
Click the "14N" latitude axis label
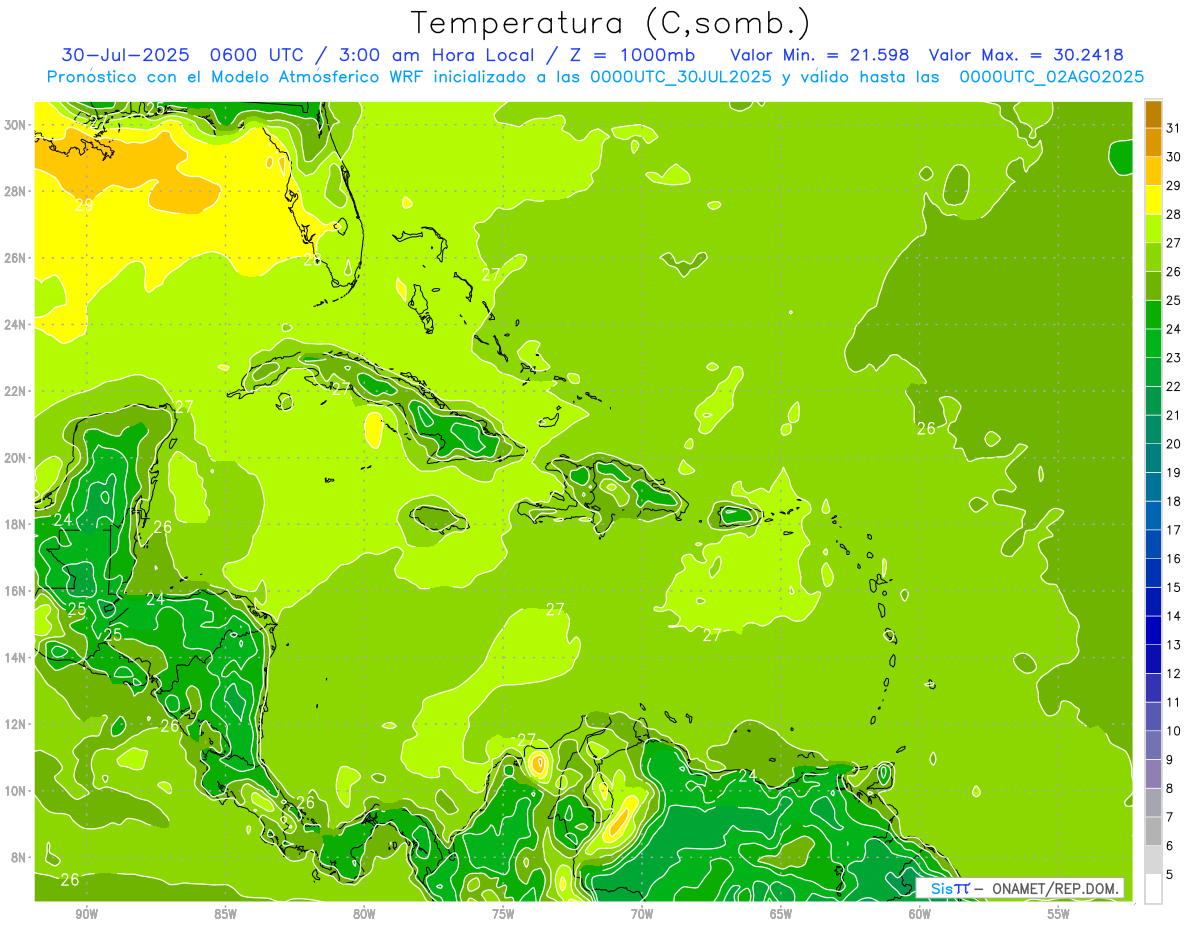(x=15, y=658)
